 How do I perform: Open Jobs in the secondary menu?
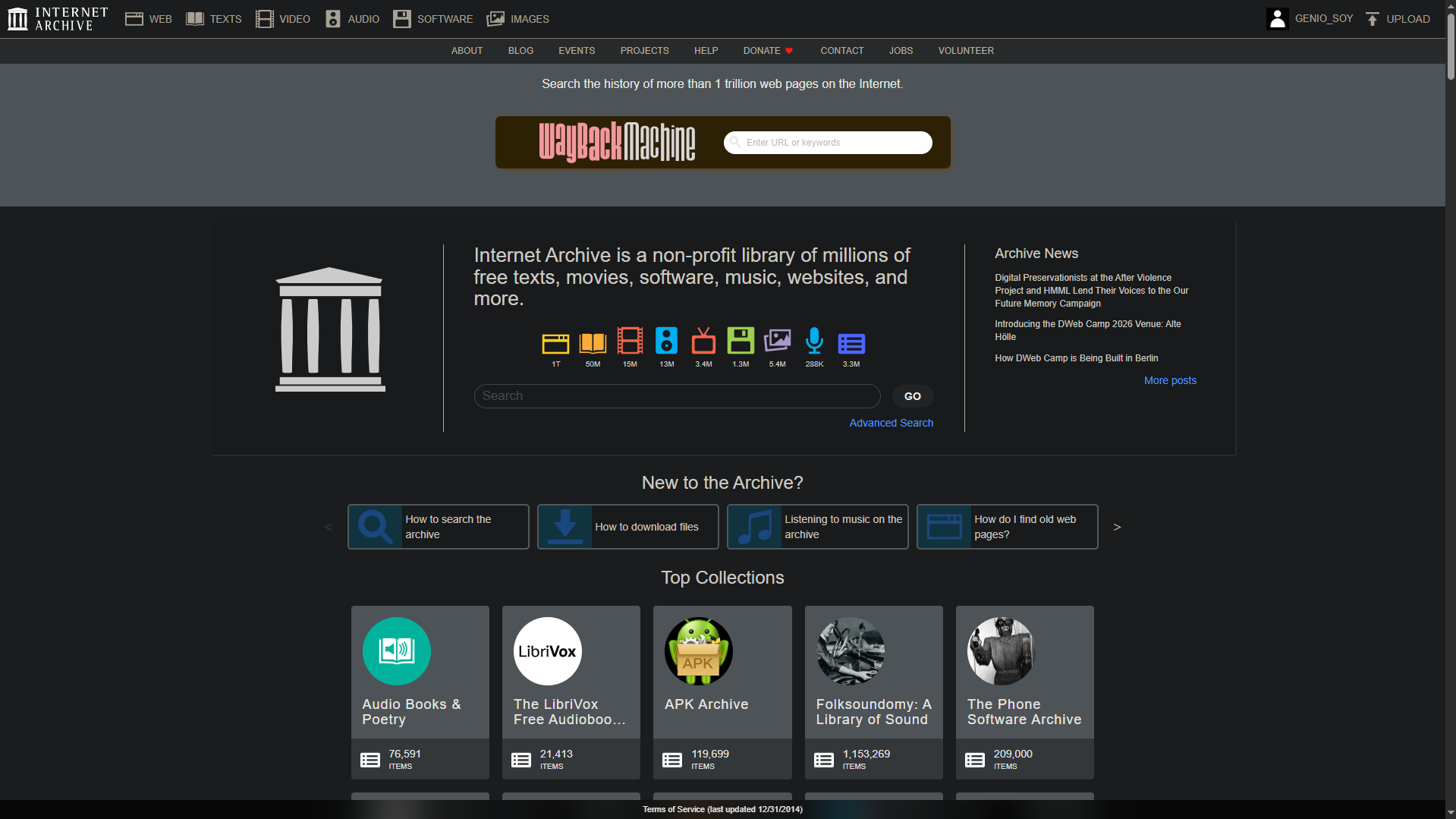(901, 51)
